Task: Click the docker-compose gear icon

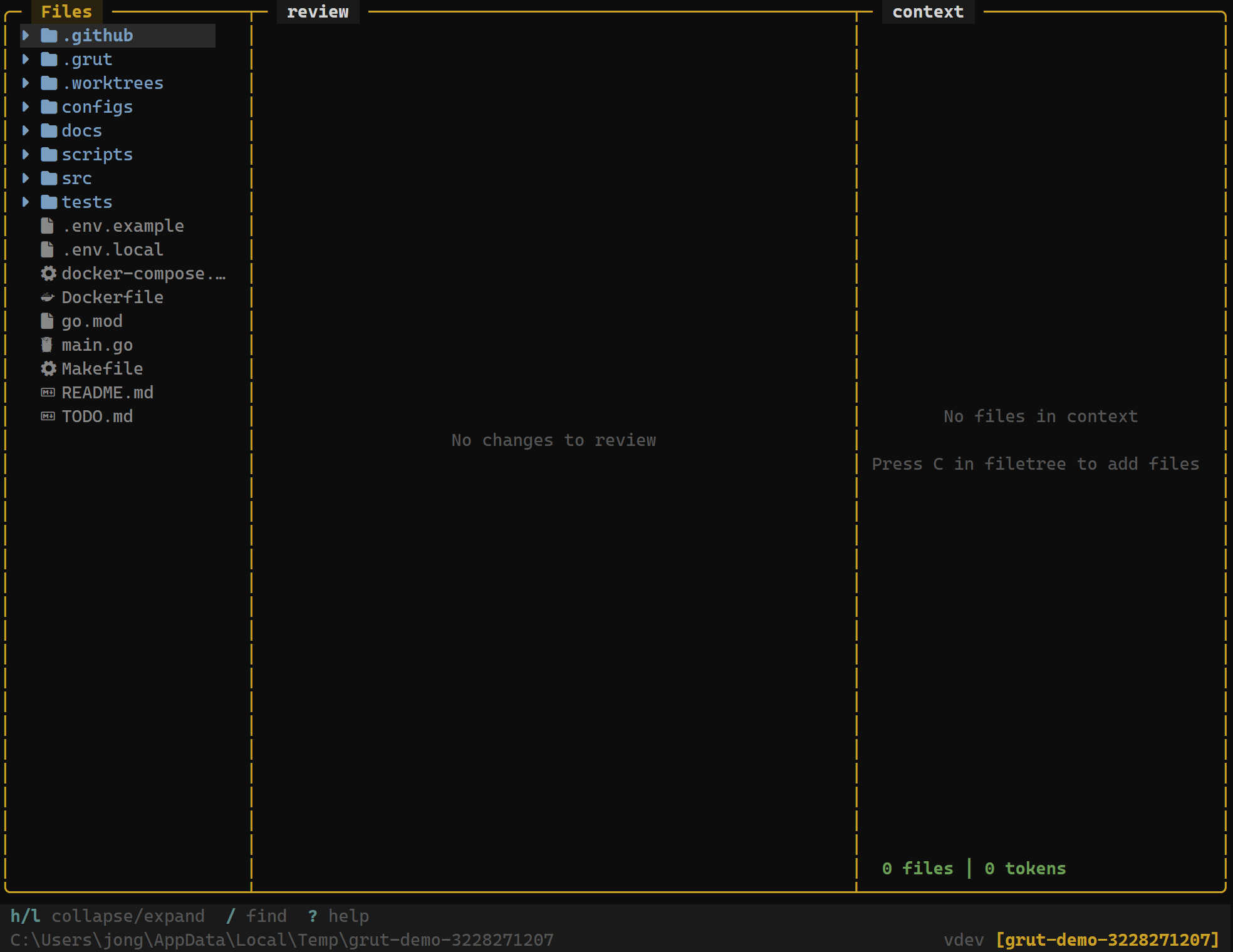Action: 48,274
